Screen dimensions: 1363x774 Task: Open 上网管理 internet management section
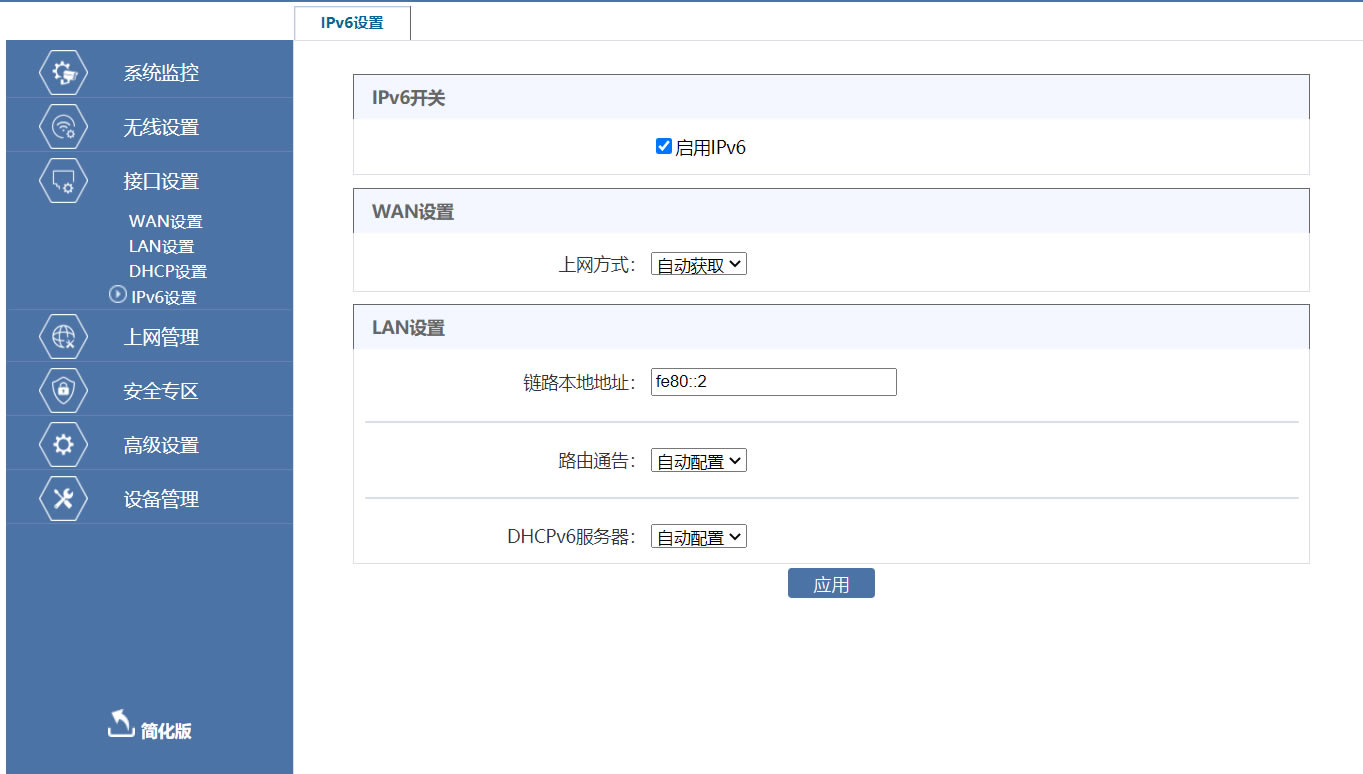click(62, 335)
